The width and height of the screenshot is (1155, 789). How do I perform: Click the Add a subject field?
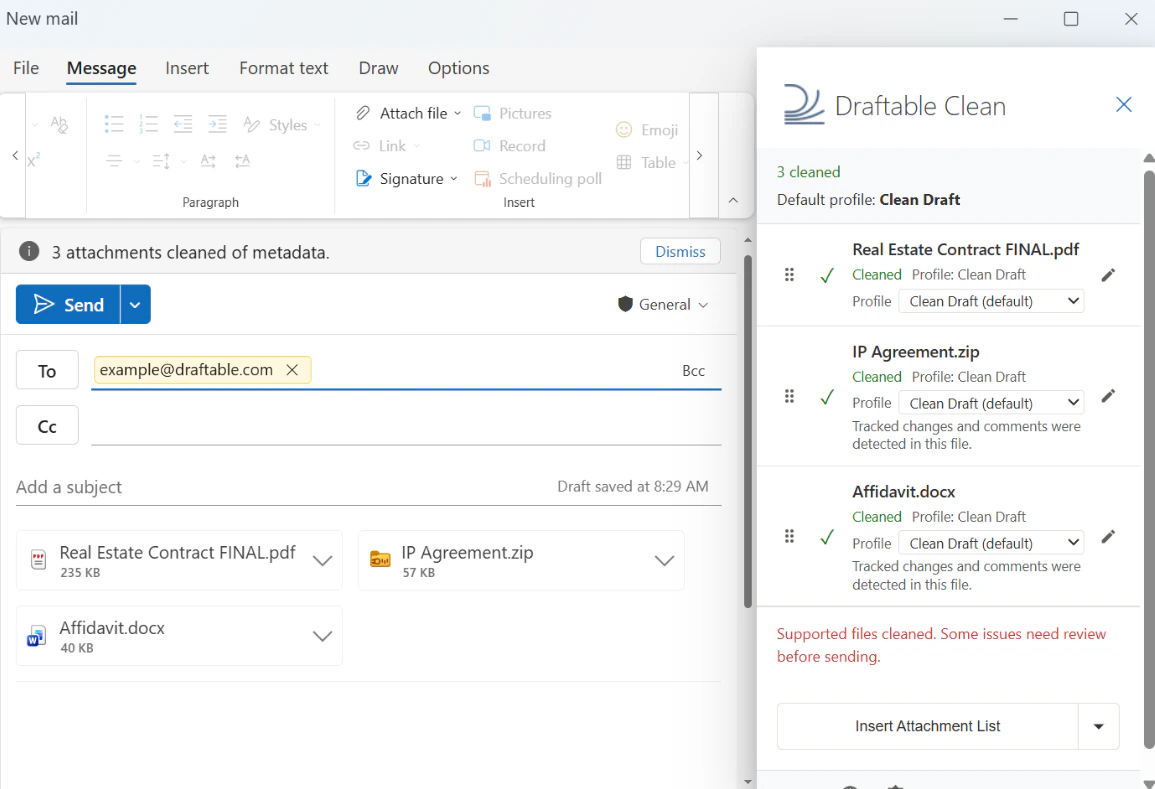[x=280, y=487]
